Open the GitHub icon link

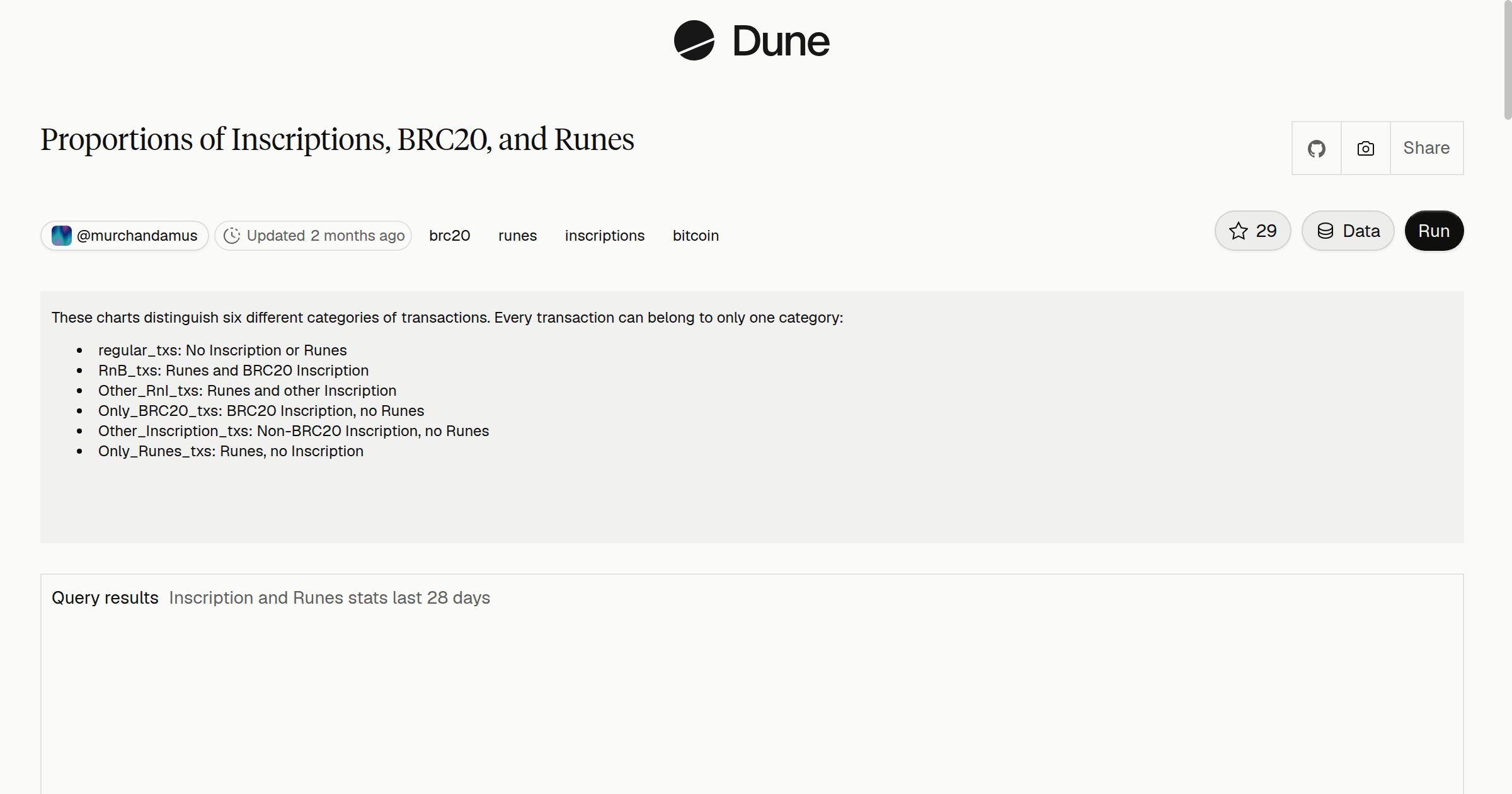click(x=1316, y=148)
